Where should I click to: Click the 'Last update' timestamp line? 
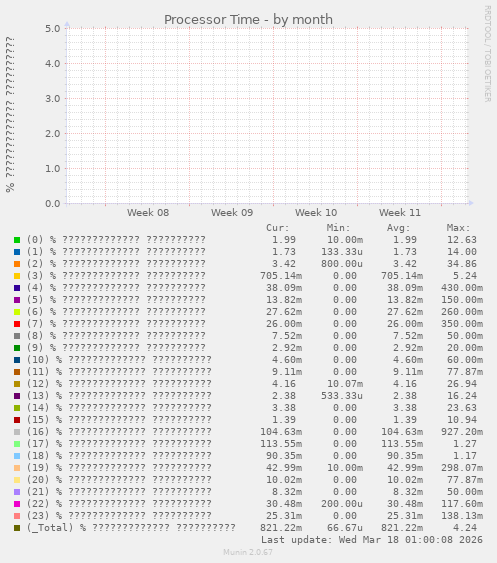tap(372, 540)
